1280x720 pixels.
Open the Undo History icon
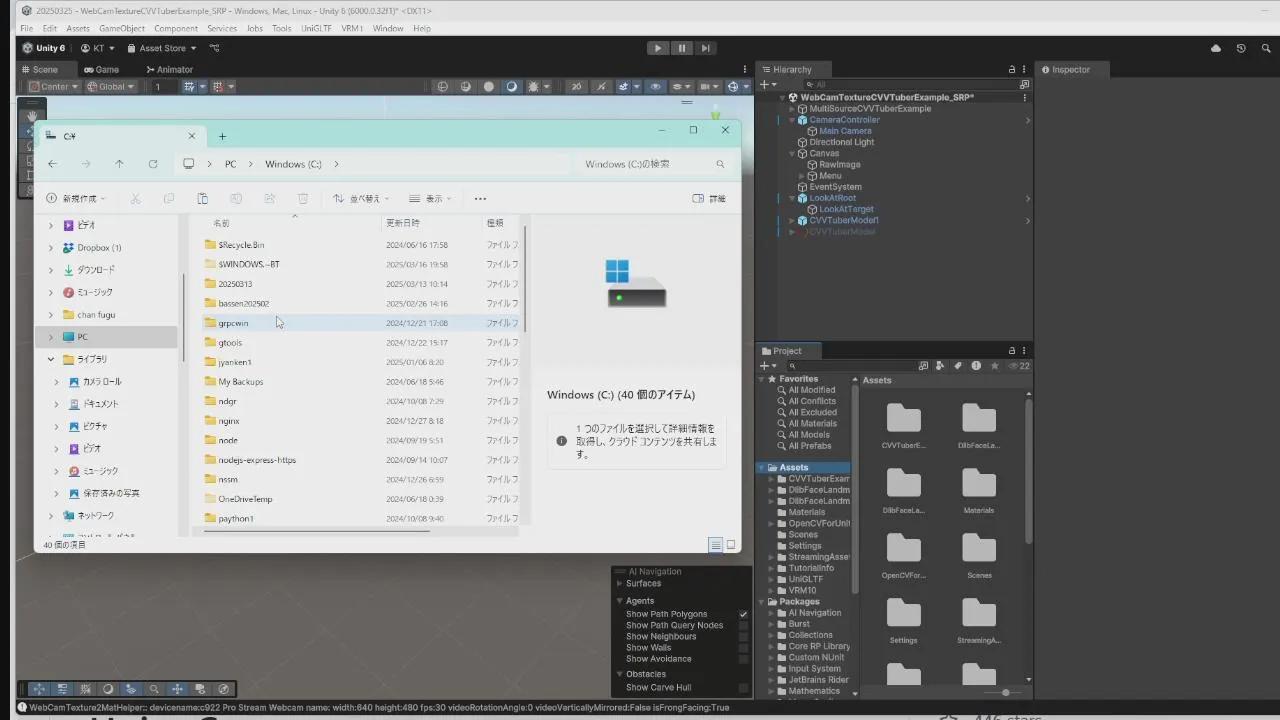click(x=1241, y=48)
